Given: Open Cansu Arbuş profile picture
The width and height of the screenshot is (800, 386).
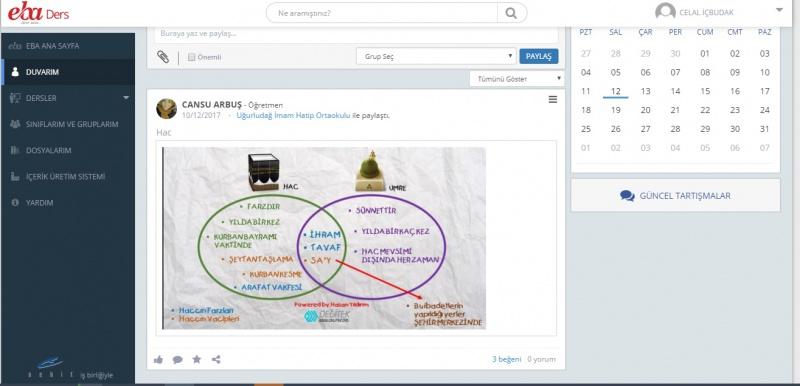Looking at the screenshot, I should [x=166, y=109].
